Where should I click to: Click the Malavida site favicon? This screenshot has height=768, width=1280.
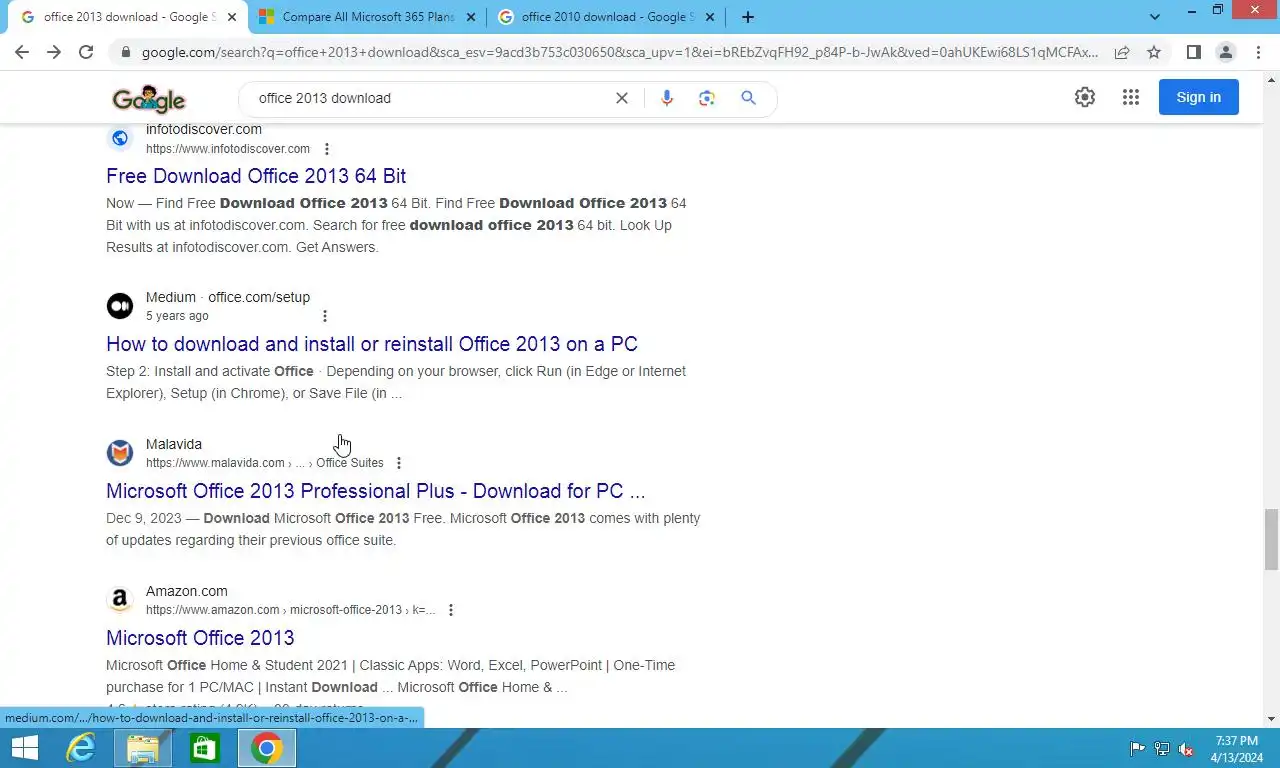click(x=120, y=453)
